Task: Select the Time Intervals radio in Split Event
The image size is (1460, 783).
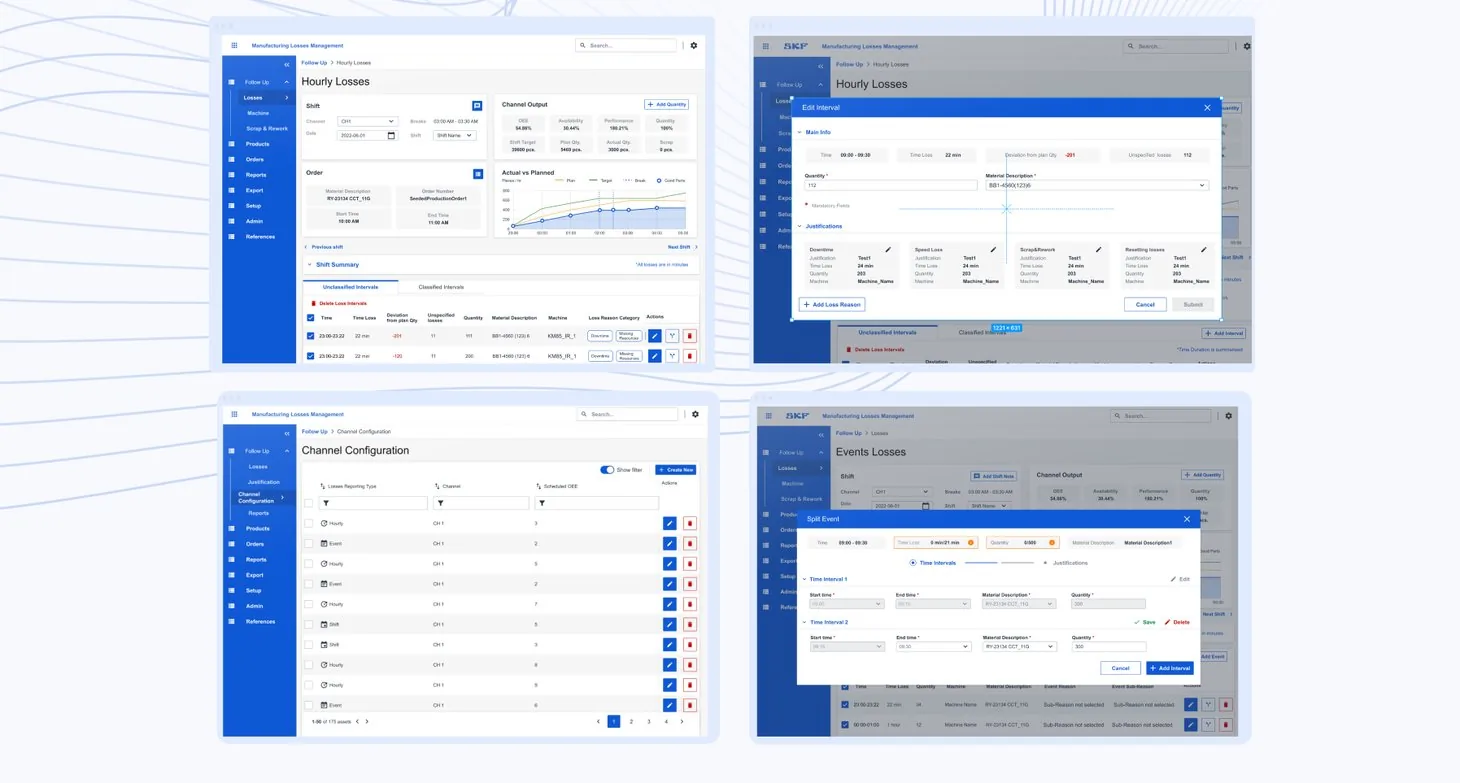Action: [913, 563]
